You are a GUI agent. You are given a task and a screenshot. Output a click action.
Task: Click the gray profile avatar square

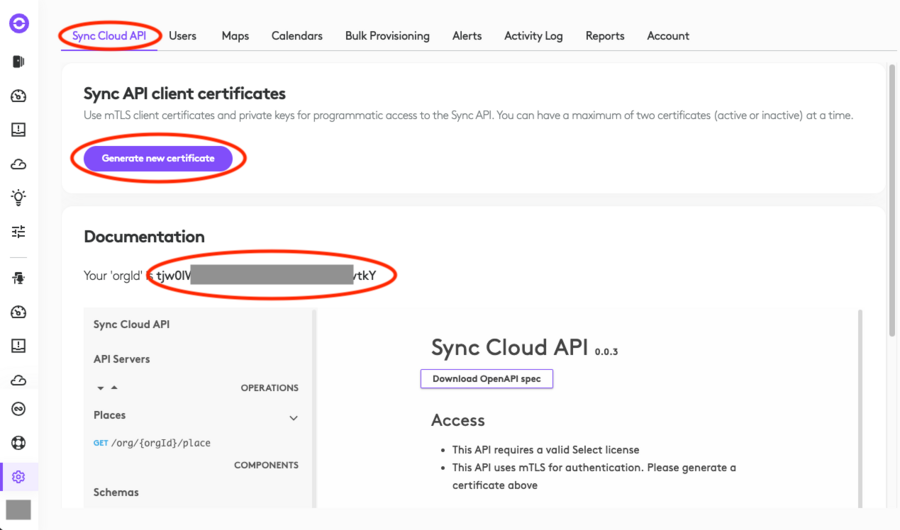pyautogui.click(x=18, y=510)
